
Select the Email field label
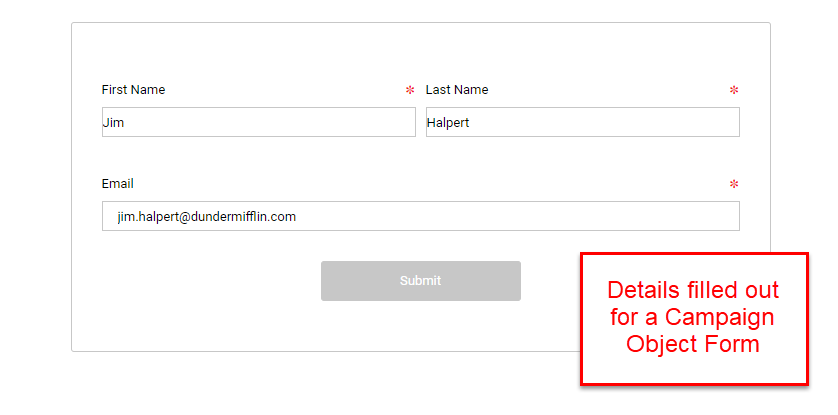click(117, 184)
